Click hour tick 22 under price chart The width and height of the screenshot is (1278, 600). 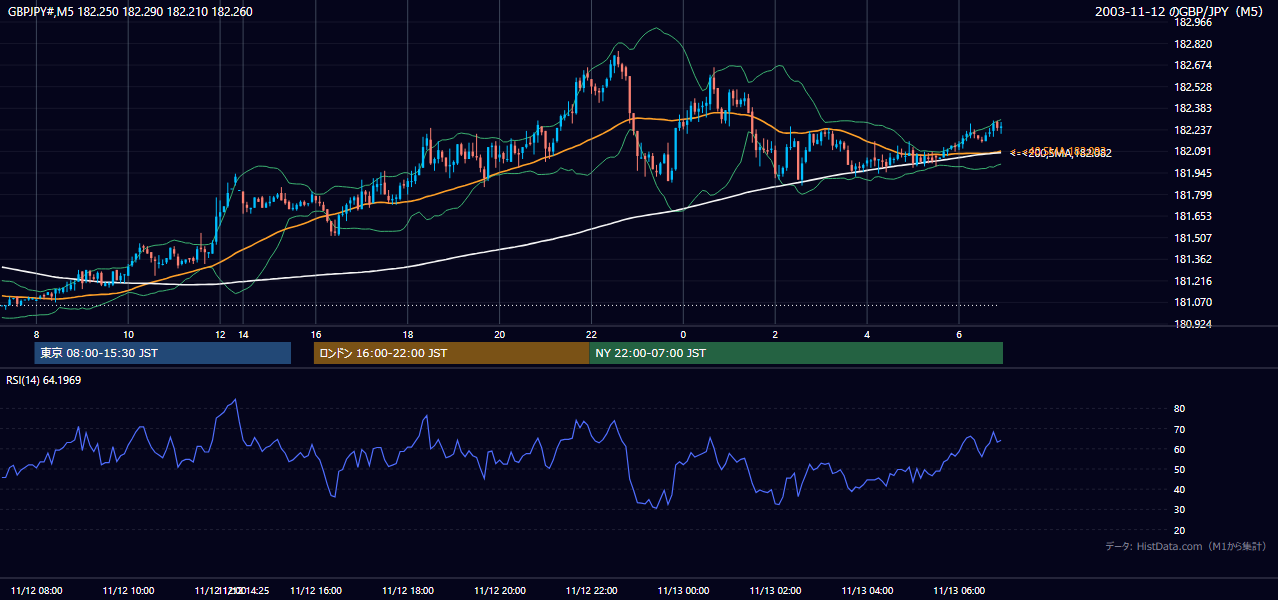point(591,334)
